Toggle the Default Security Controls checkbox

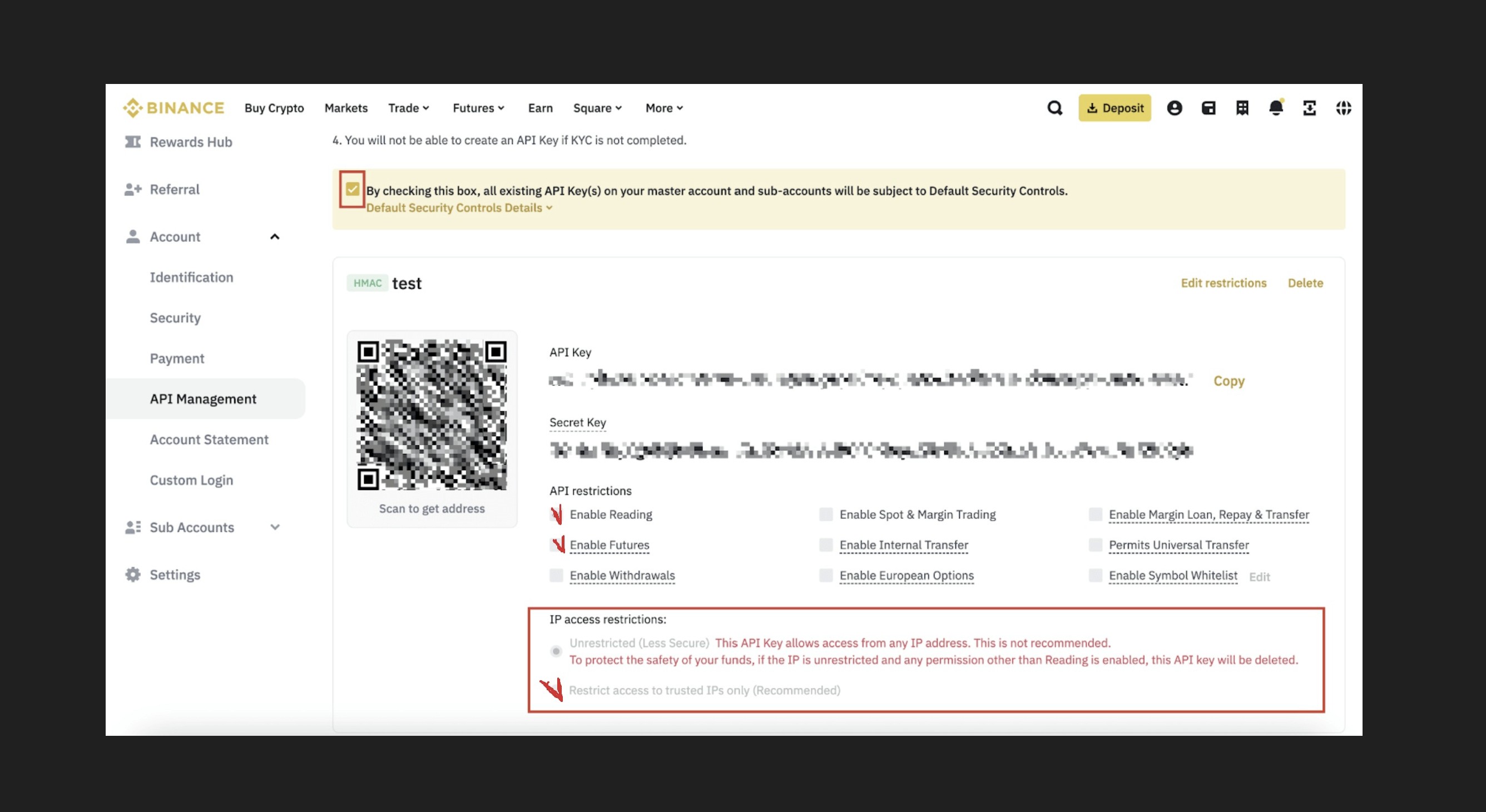click(353, 189)
